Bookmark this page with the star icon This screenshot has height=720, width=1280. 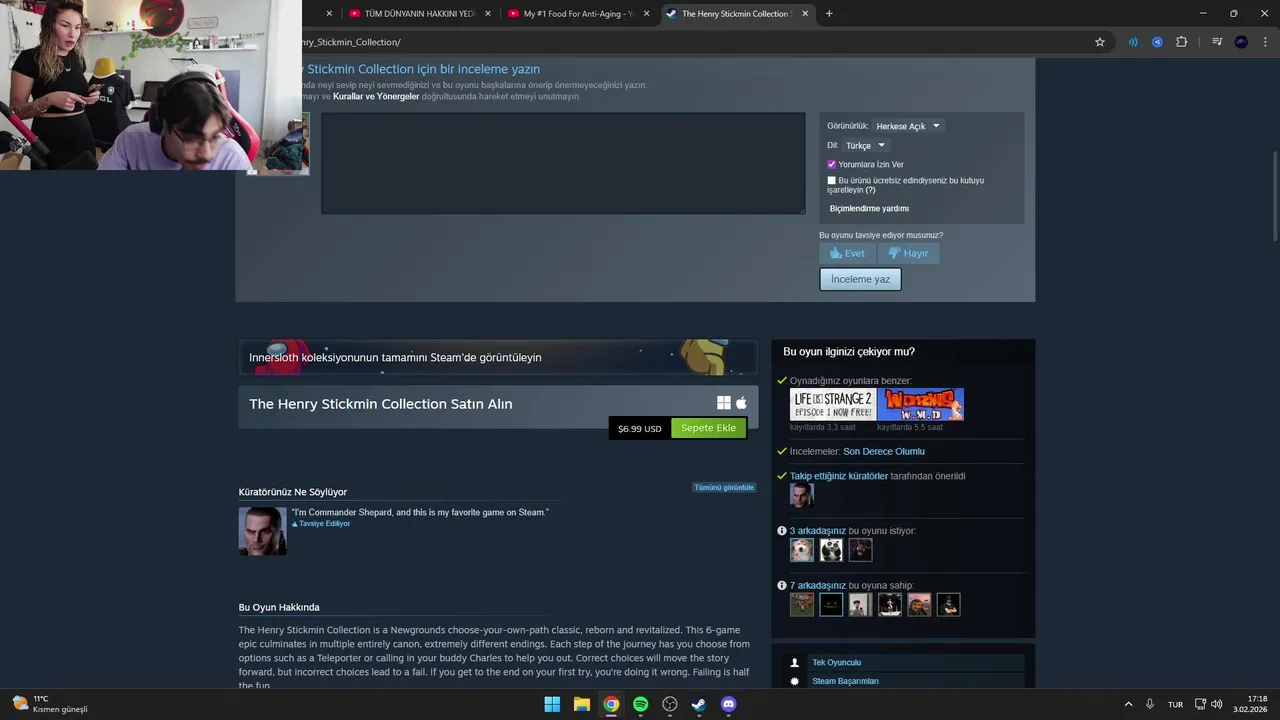[1100, 42]
